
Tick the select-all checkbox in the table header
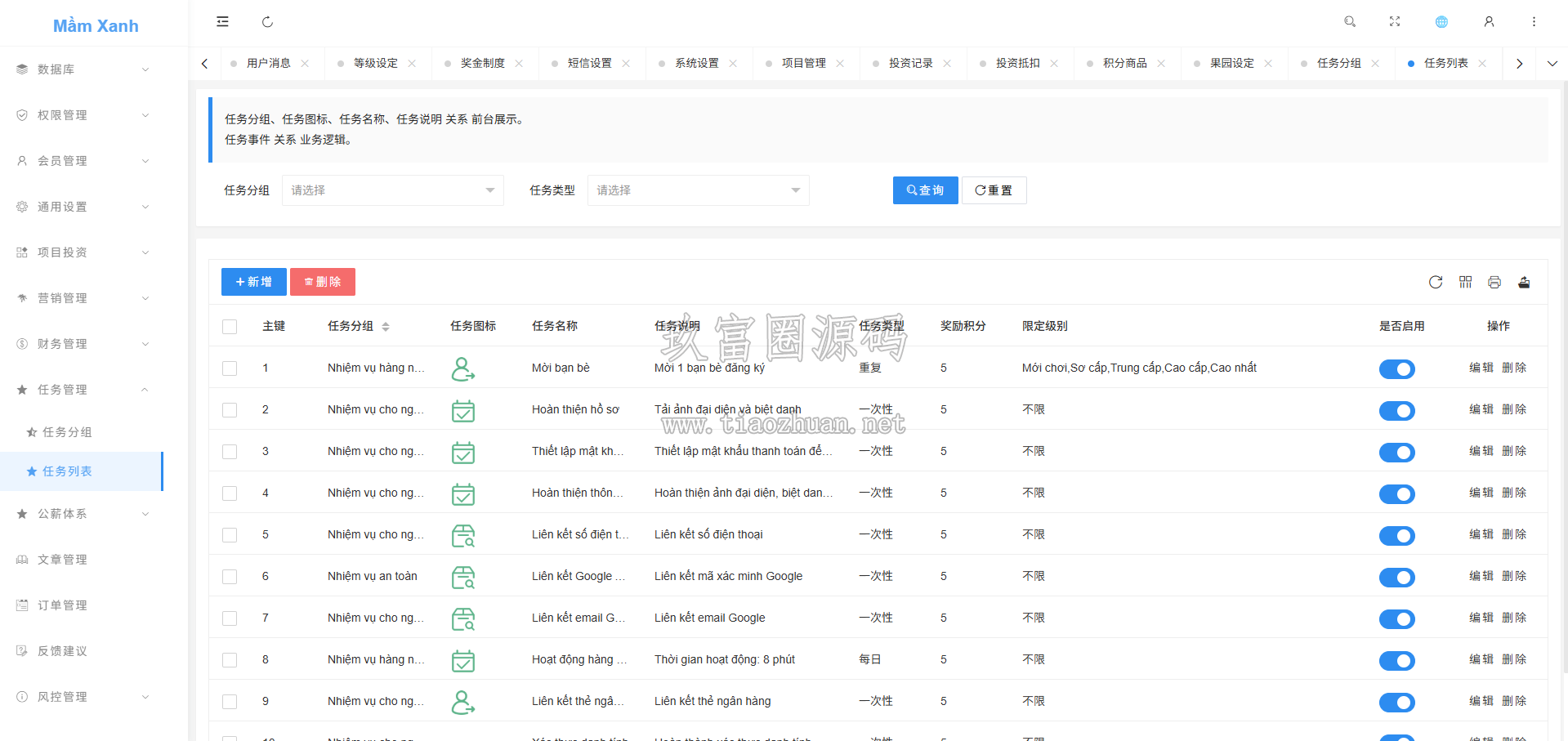(x=230, y=327)
